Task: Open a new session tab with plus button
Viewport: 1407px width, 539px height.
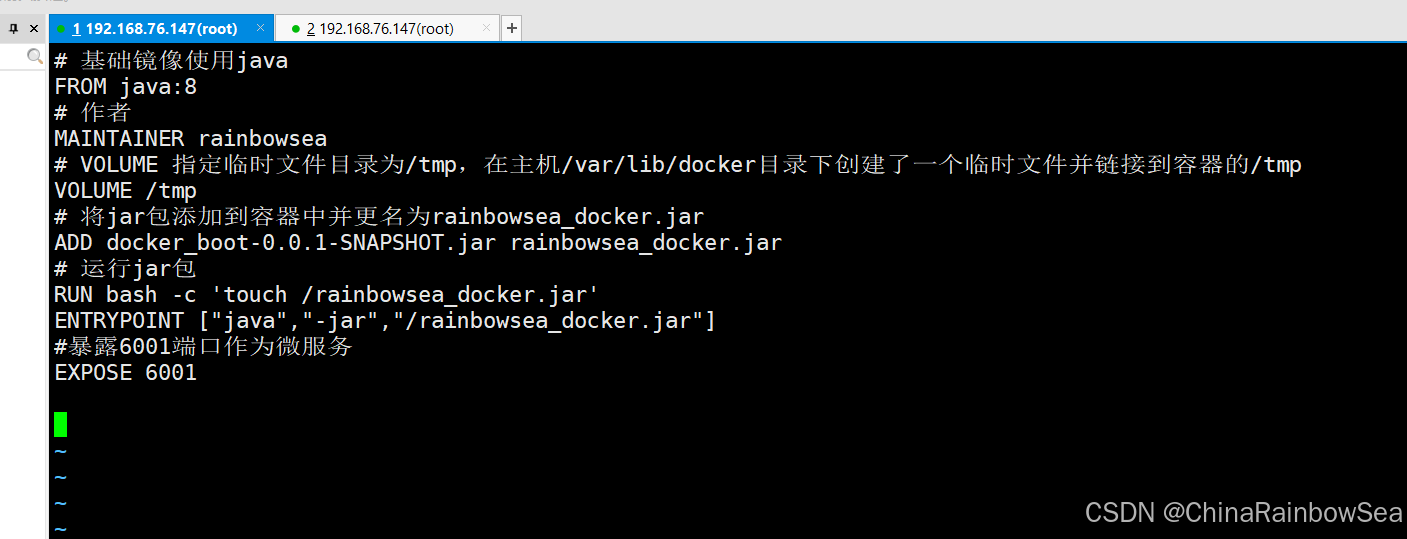Action: click(x=512, y=29)
